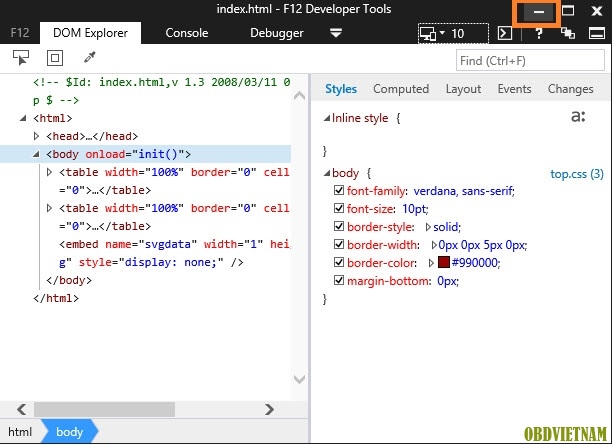This screenshot has width=614, height=445.
Task: Open the more tools funnel dropdown
Action: pyautogui.click(x=336, y=33)
